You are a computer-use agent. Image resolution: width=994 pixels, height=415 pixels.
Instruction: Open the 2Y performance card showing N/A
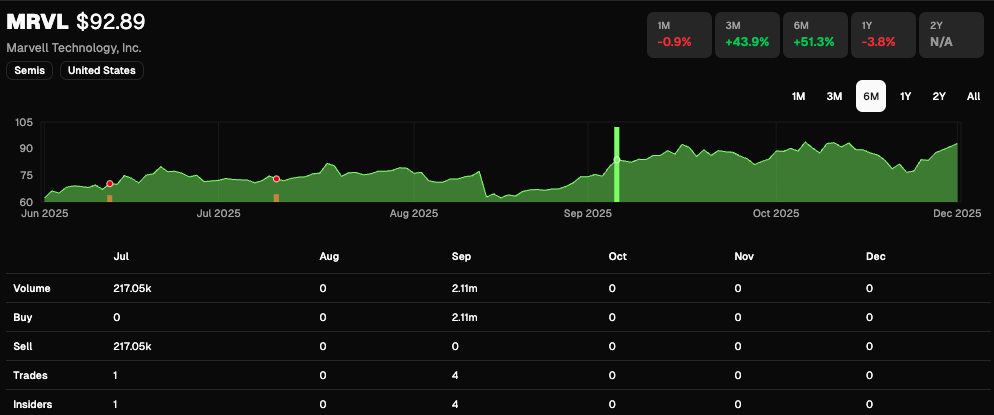pyautogui.click(x=950, y=35)
